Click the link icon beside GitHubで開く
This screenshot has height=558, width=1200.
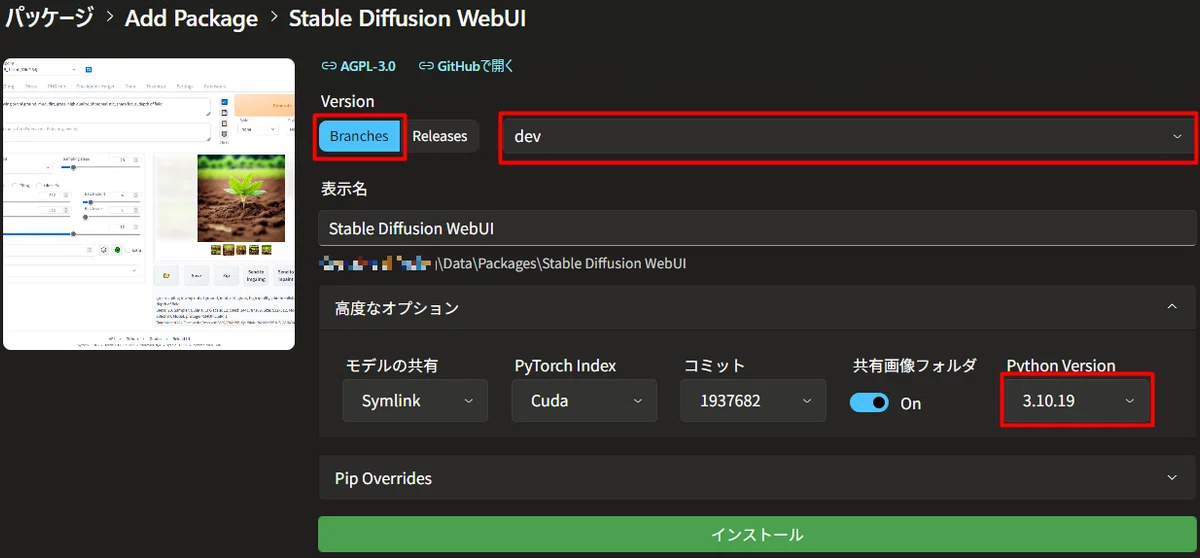pos(425,66)
